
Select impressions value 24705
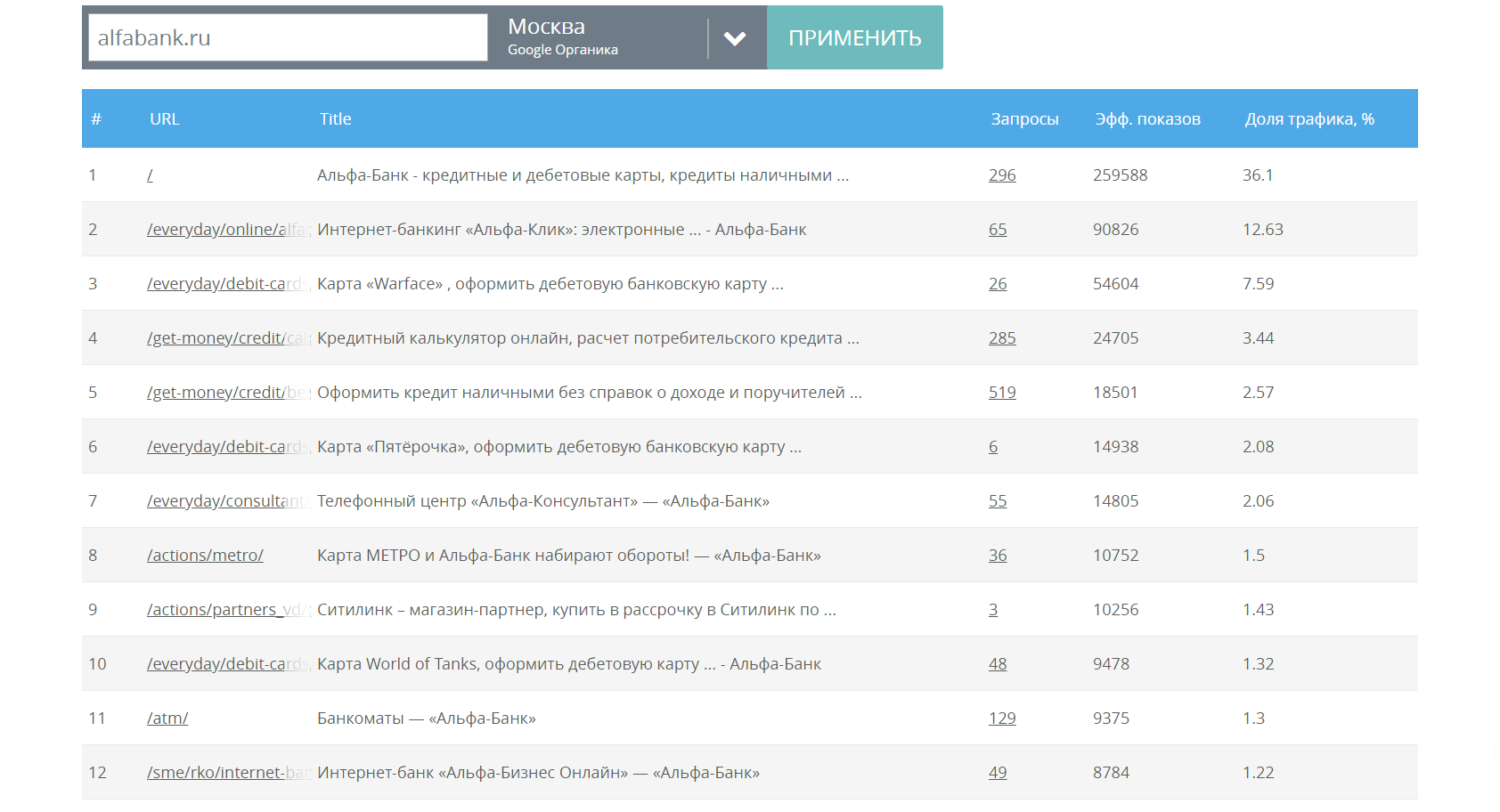click(x=1116, y=338)
